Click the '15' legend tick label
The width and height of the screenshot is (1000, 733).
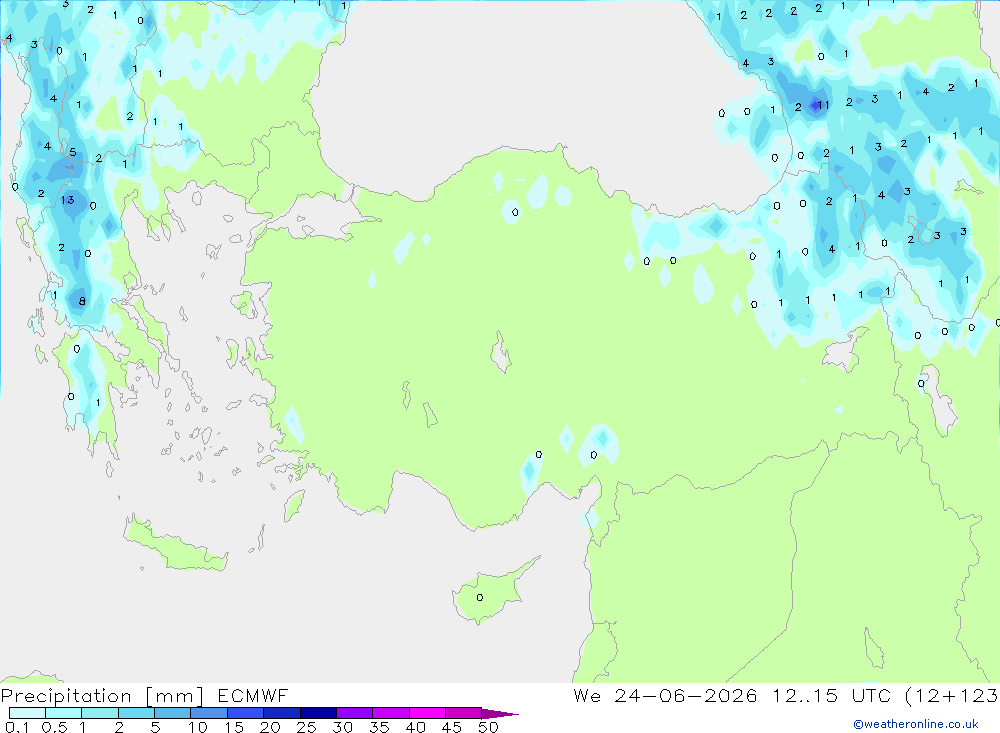(x=234, y=727)
